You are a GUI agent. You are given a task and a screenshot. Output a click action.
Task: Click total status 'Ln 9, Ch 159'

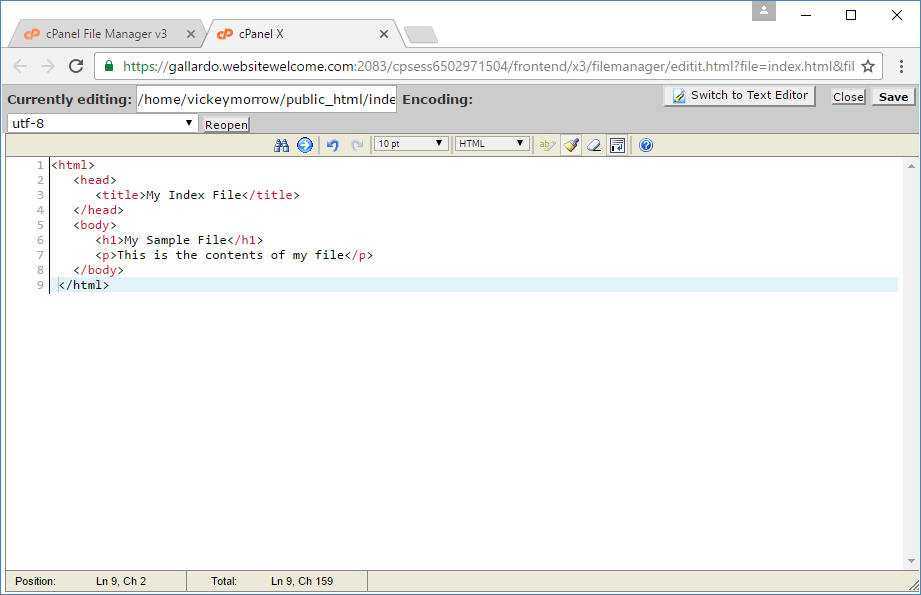point(302,581)
